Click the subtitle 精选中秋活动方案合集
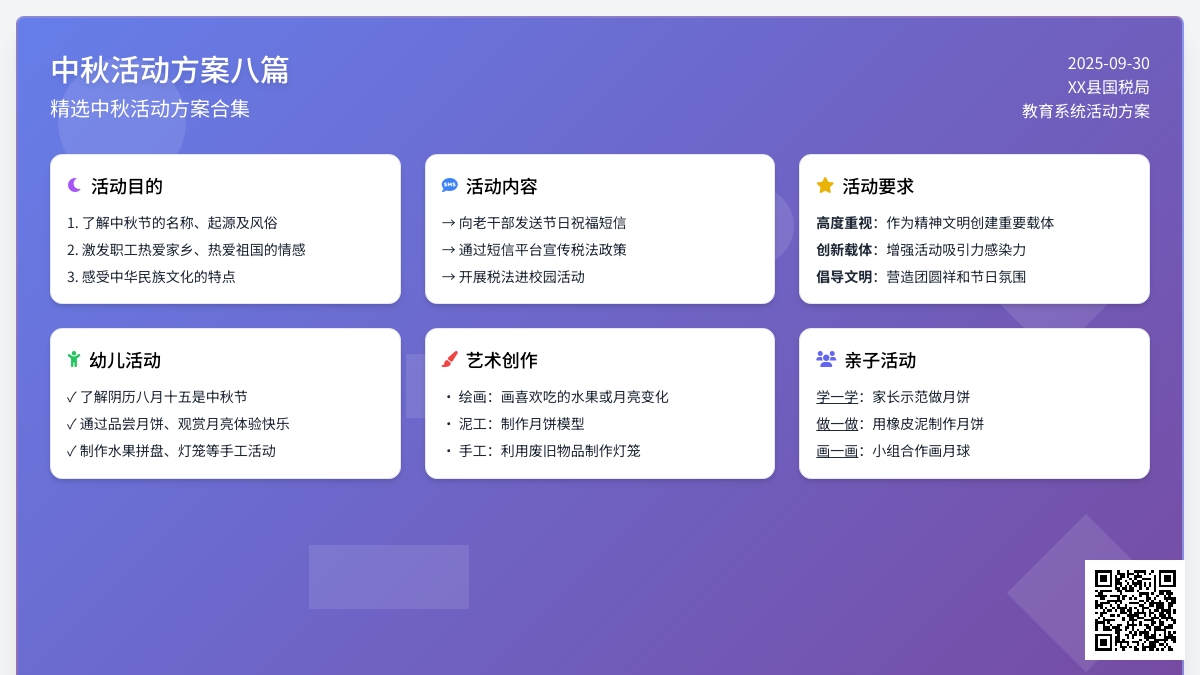This screenshot has height=675, width=1200. pyautogui.click(x=150, y=108)
